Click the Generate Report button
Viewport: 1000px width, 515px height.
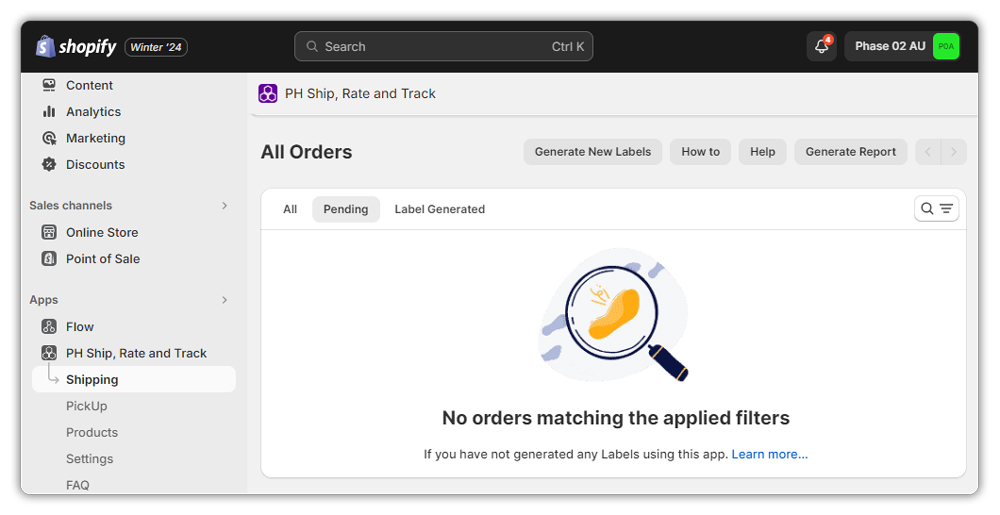click(x=850, y=152)
